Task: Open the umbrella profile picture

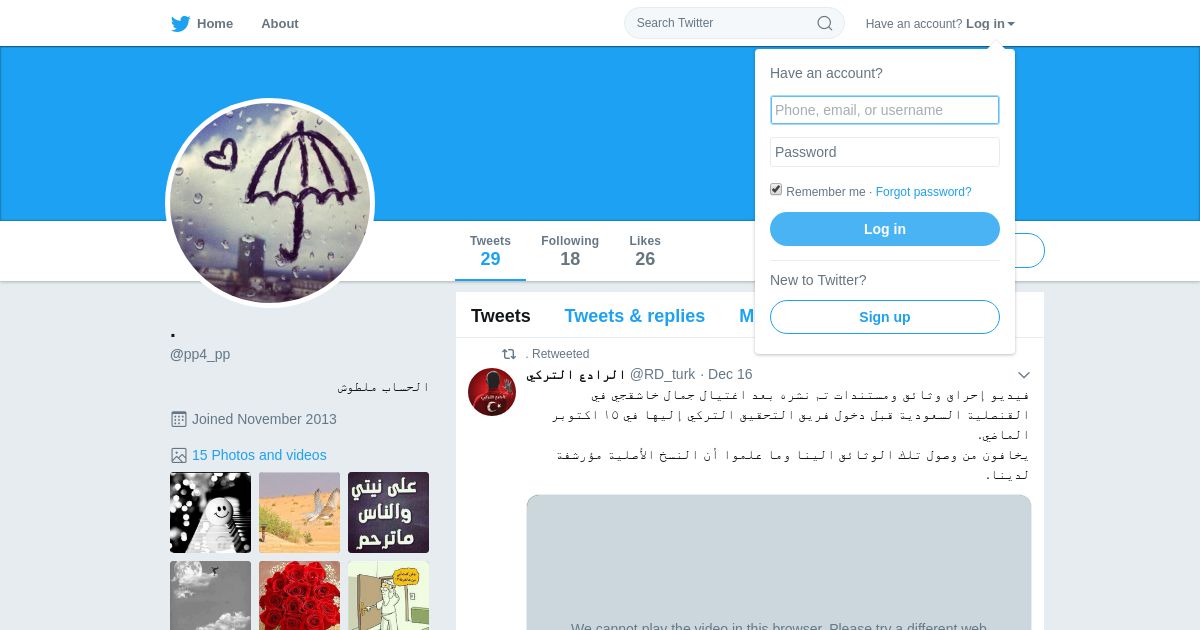Action: click(270, 203)
